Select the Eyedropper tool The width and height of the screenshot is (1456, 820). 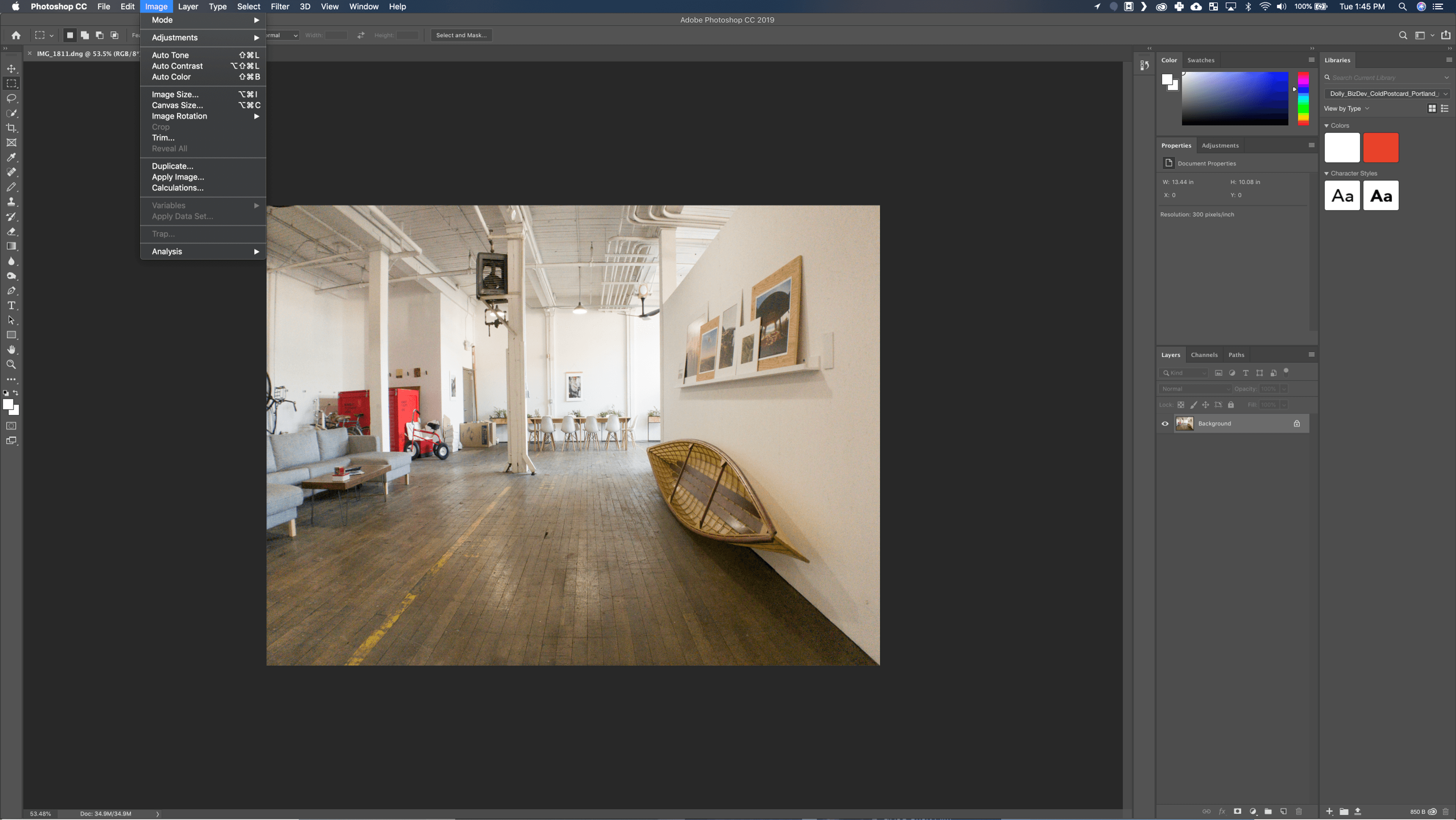tap(11, 157)
